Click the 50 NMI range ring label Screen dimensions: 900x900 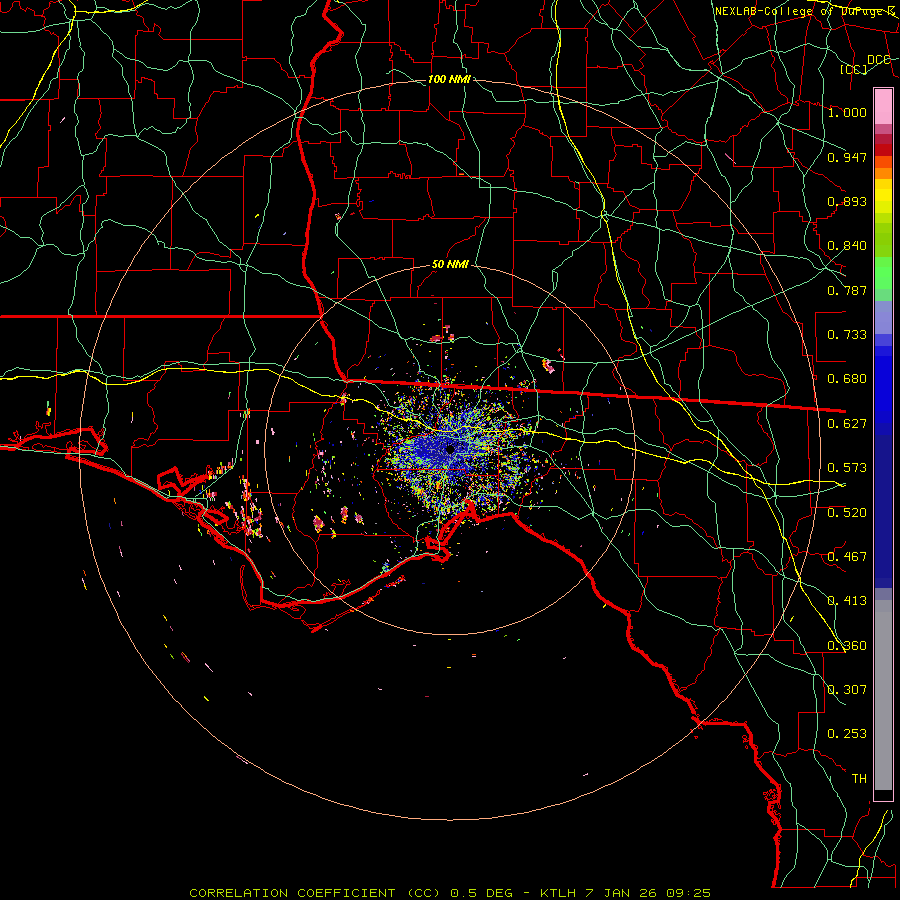[x=449, y=265]
